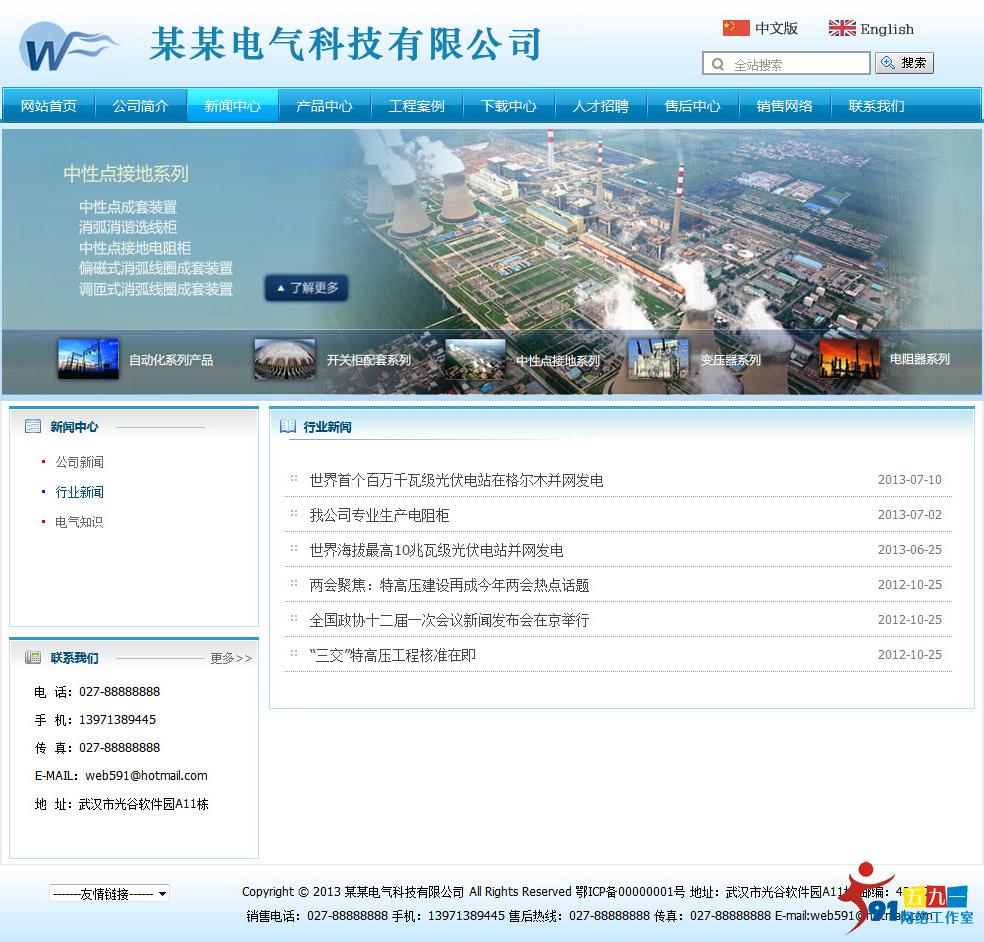Open the 产品中心 nav menu

coord(324,106)
